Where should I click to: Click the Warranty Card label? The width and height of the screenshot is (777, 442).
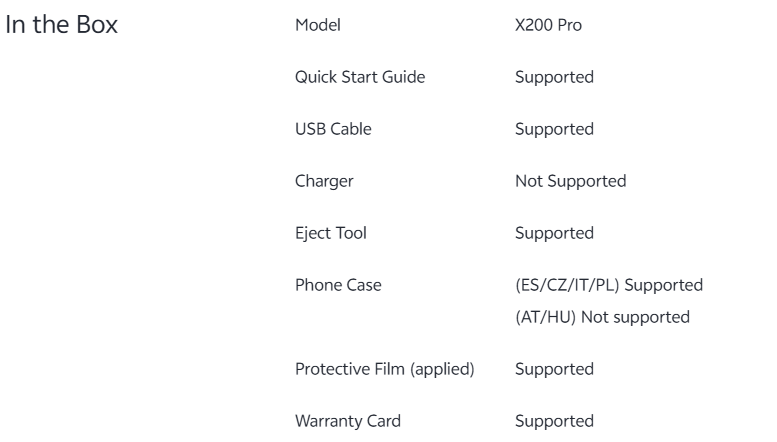347,421
